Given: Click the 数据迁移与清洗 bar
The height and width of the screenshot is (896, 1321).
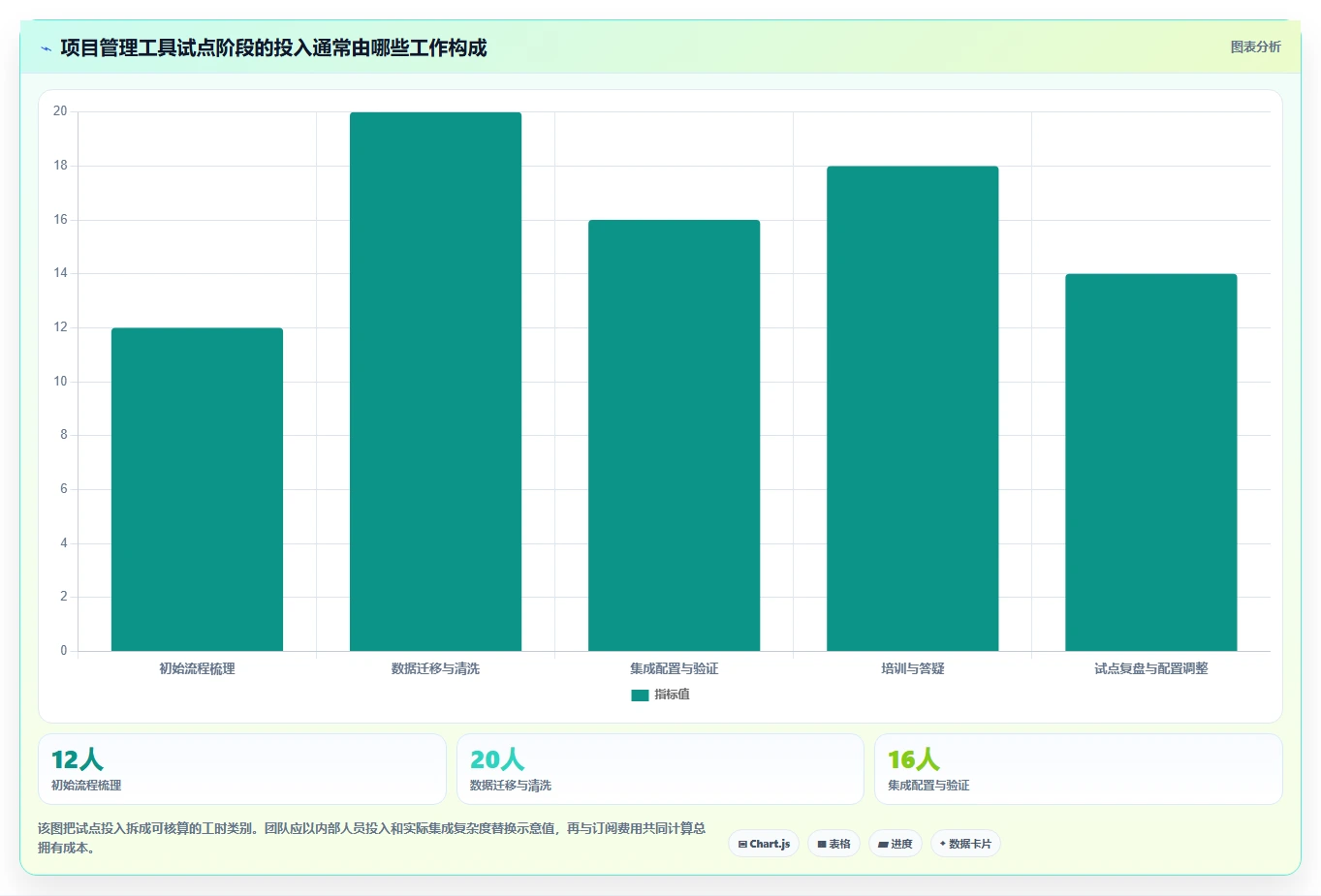Looking at the screenshot, I should (435, 382).
